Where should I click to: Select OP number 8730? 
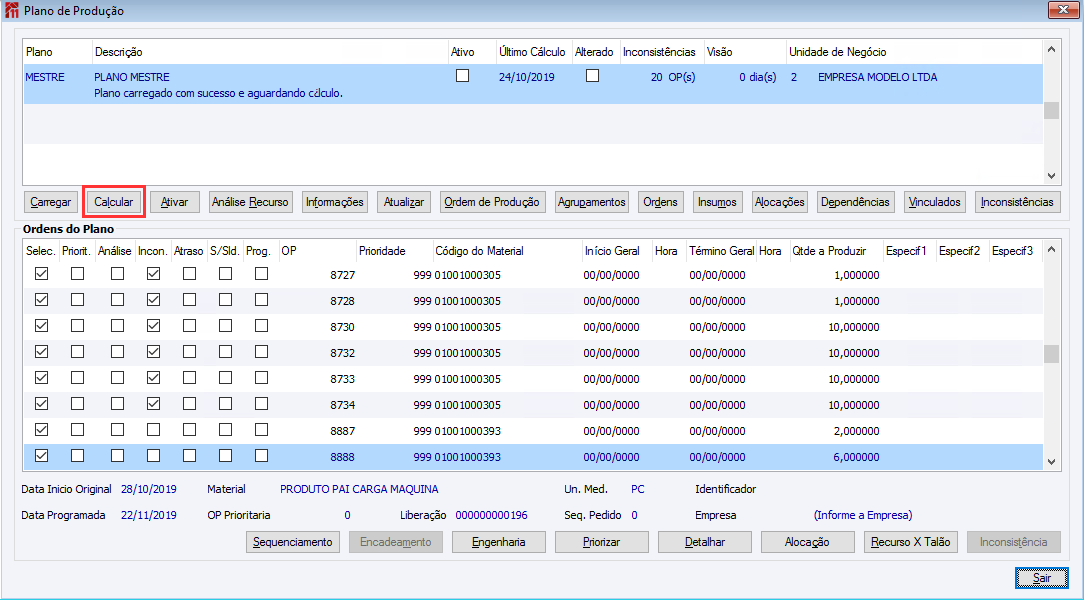tap(342, 327)
